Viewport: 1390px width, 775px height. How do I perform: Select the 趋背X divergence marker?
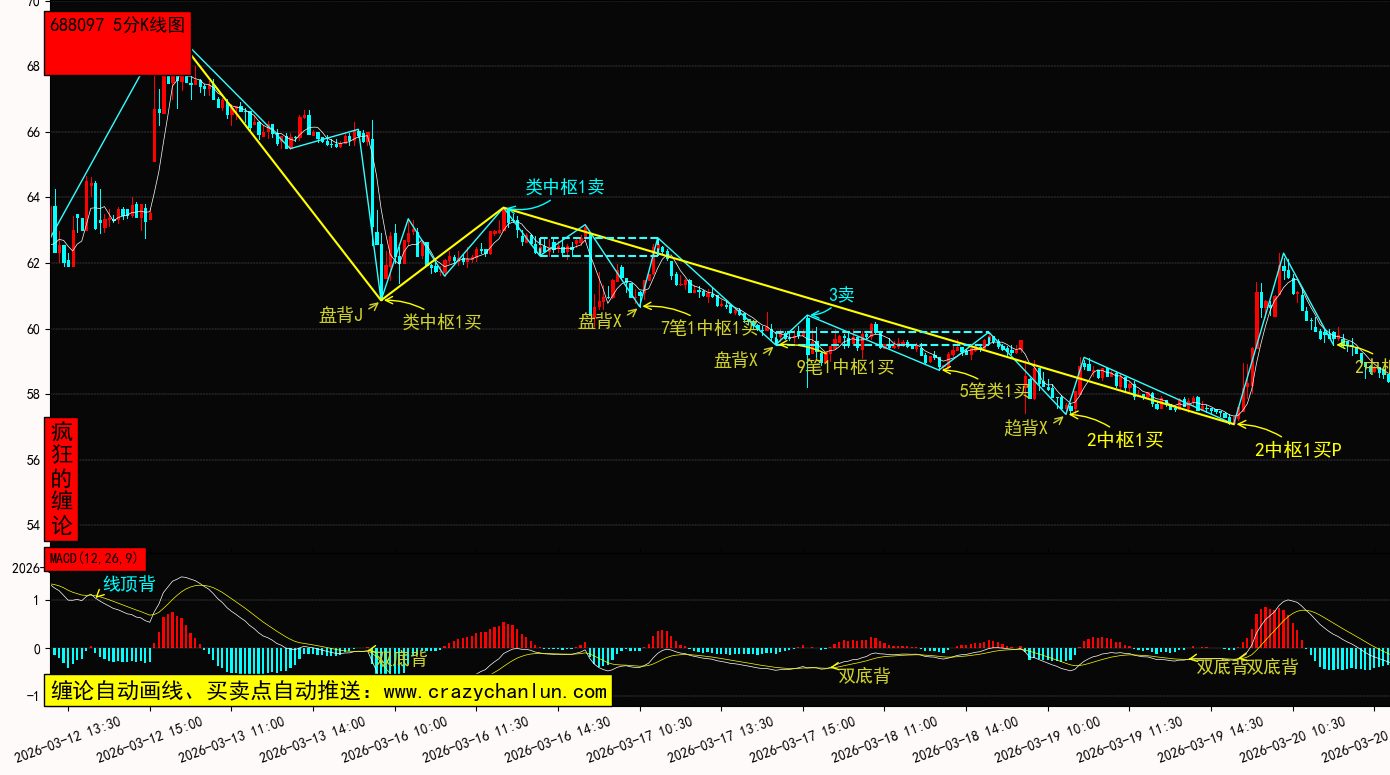tap(1025, 428)
